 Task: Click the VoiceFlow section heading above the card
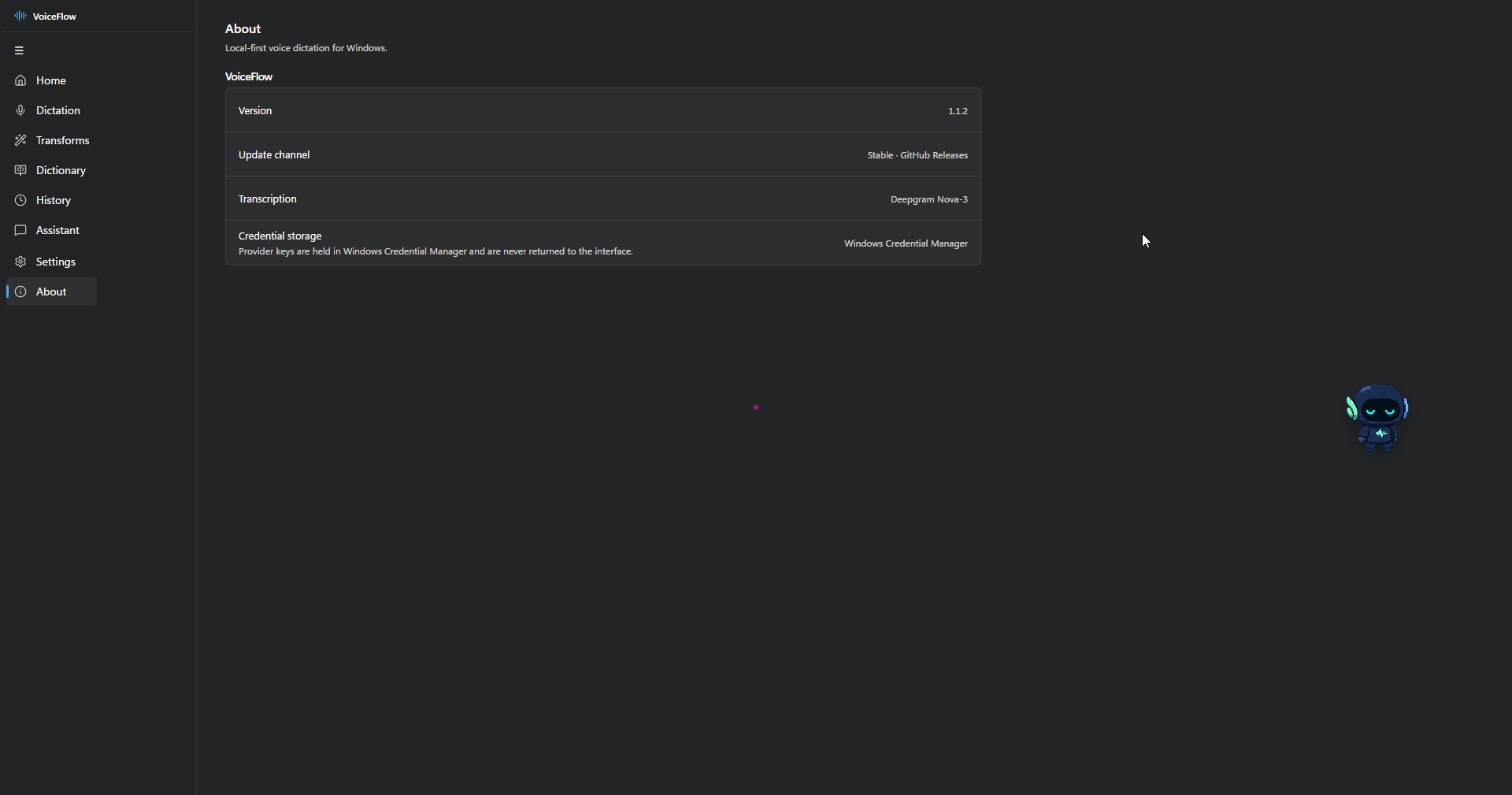pyautogui.click(x=249, y=76)
